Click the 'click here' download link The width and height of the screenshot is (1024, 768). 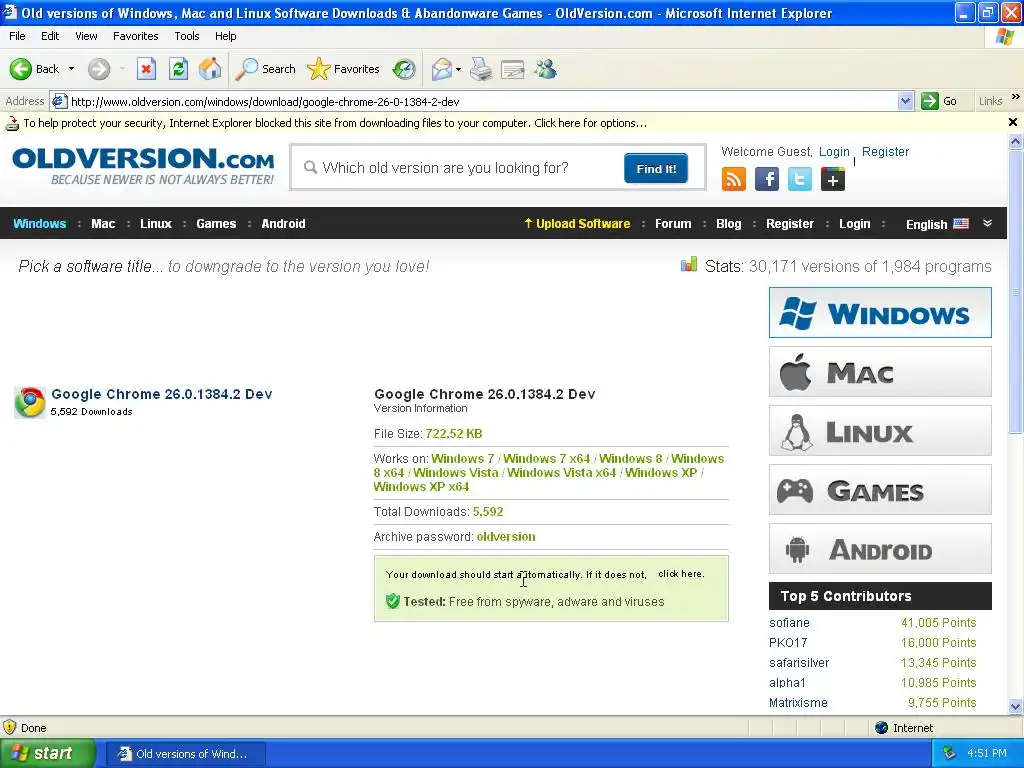click(680, 573)
